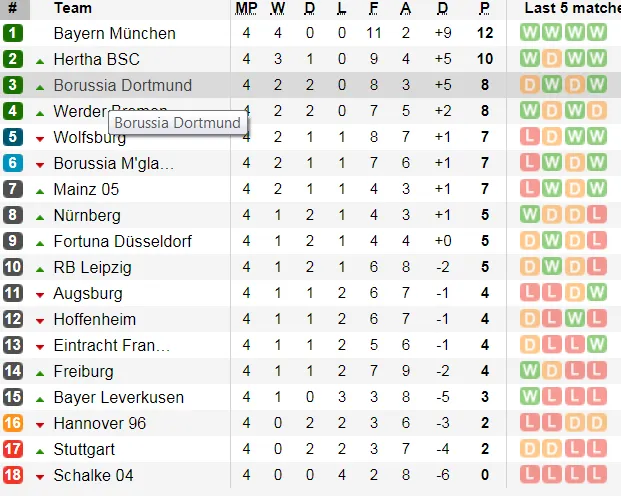Click the Borussia Dortmund tooltip label
Screen dimensions: 621x496
[x=177, y=123]
